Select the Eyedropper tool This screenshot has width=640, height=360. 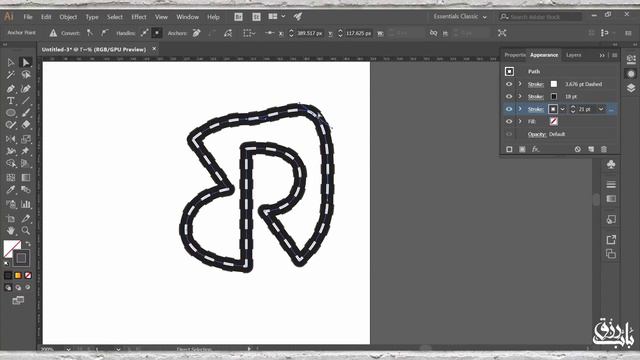click(11, 190)
